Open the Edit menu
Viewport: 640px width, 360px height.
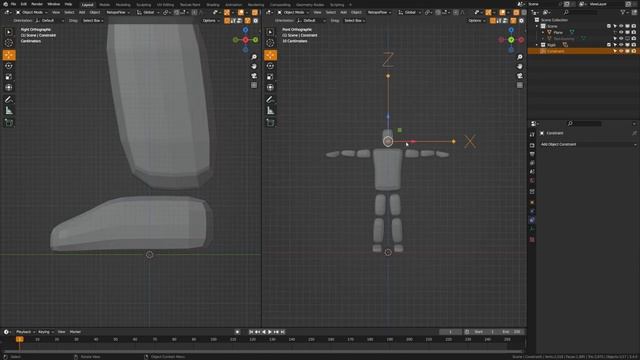click(x=24, y=4)
